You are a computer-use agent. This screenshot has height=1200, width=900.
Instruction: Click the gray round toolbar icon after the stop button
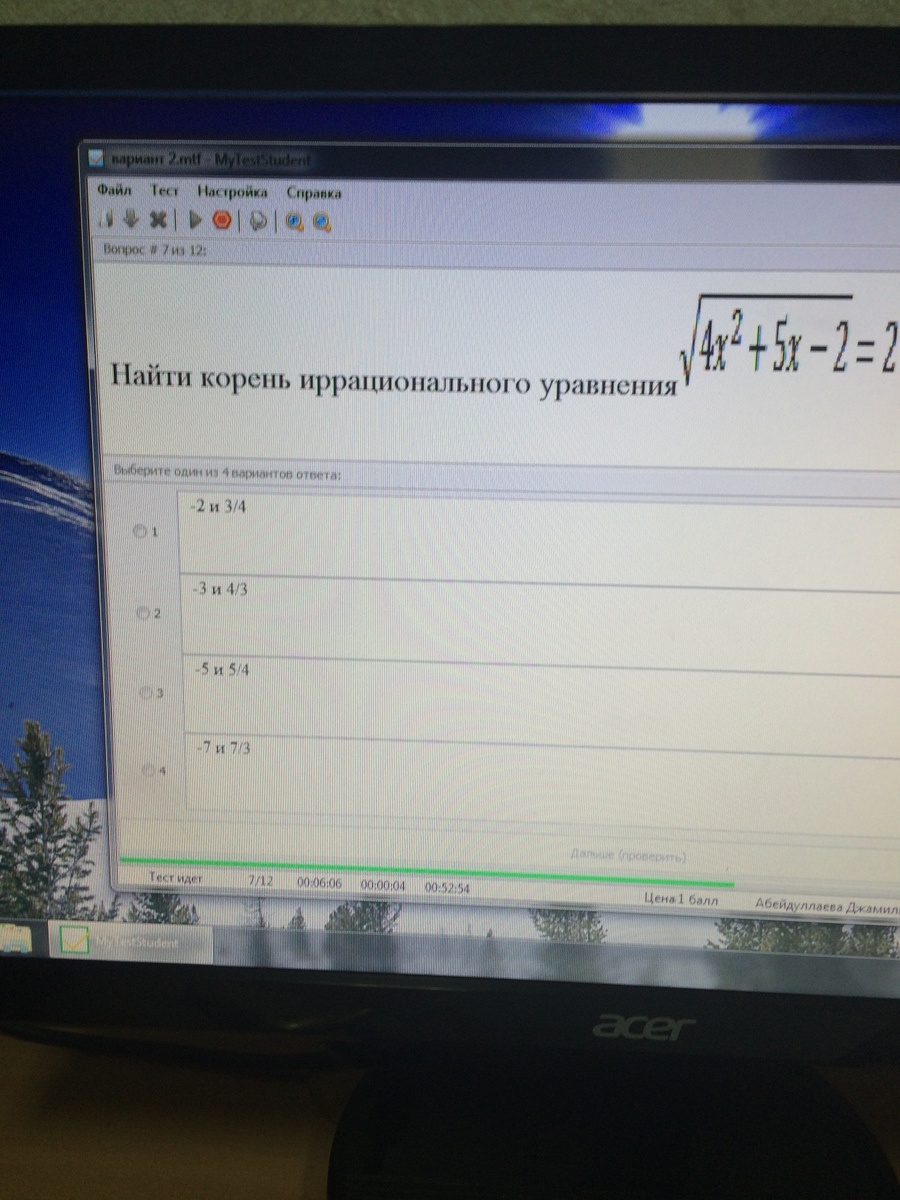[x=258, y=222]
